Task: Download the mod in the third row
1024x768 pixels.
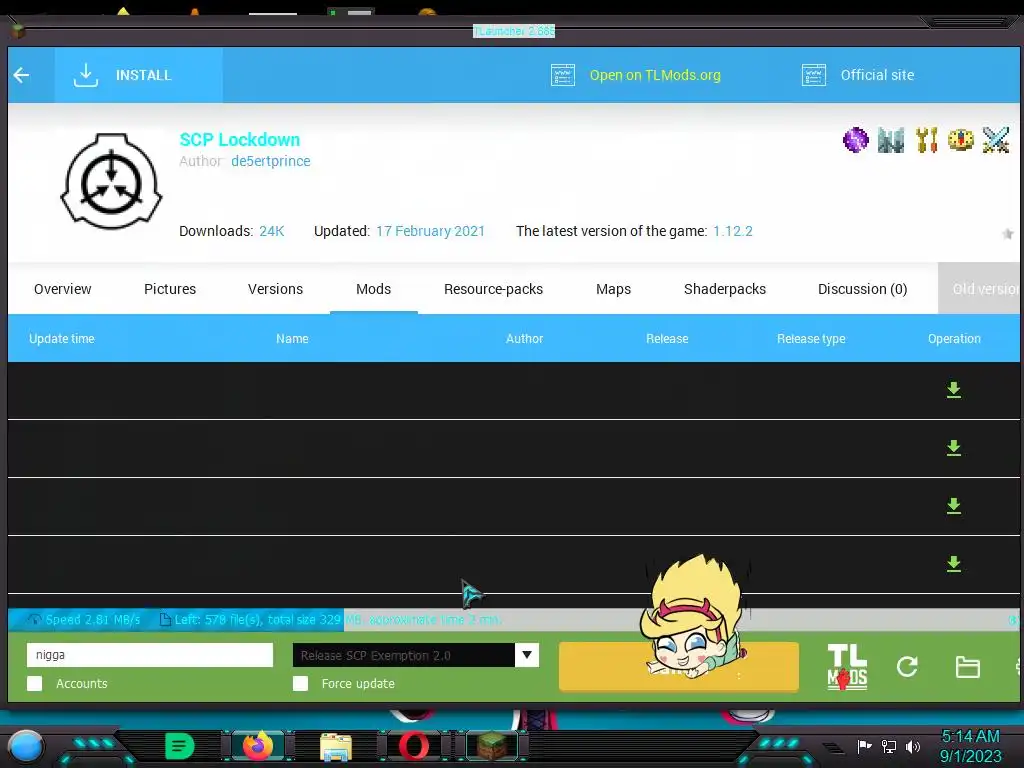Action: pos(953,505)
